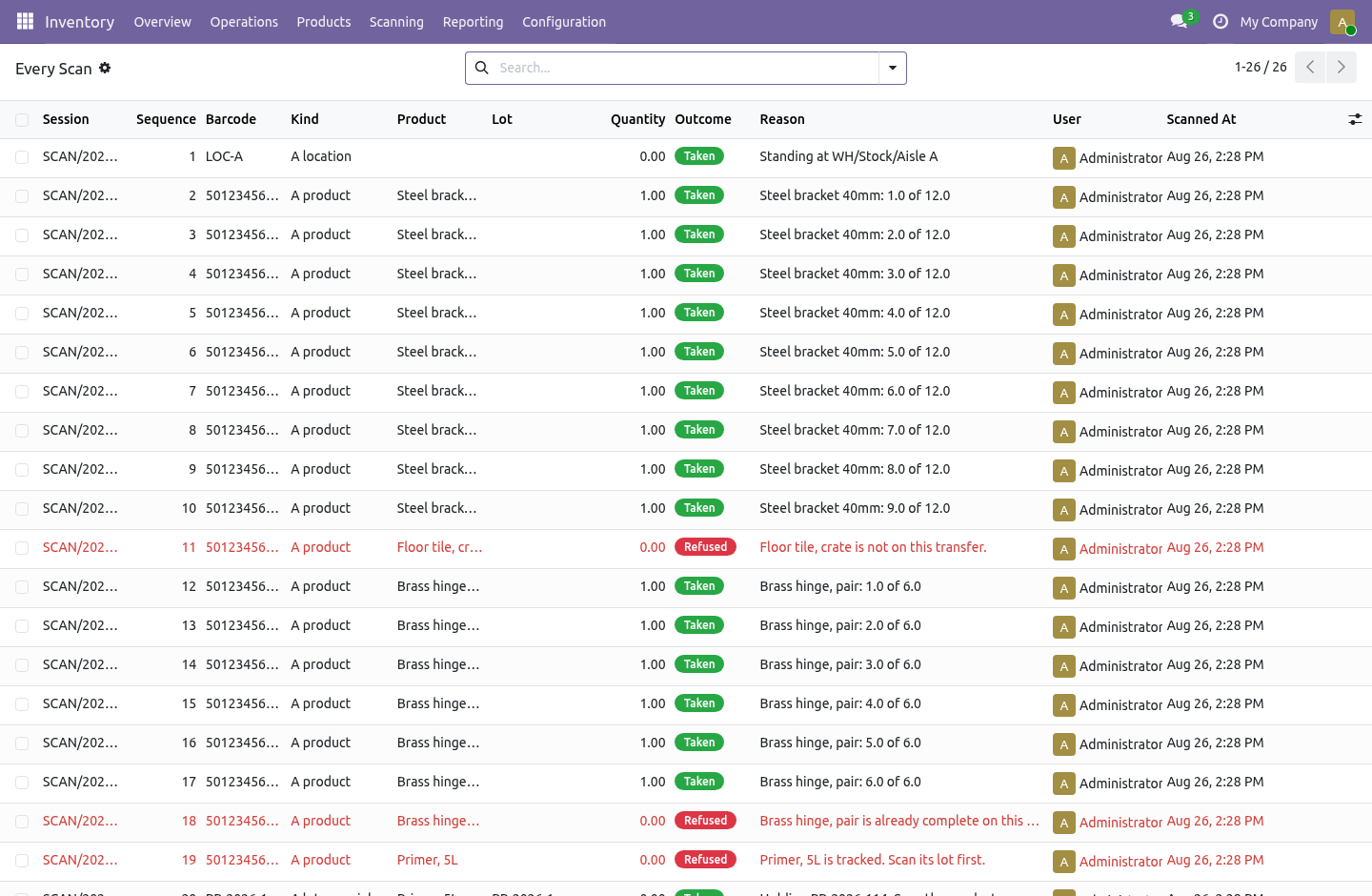Focus the Search input field
Image resolution: width=1372 pixels, height=896 pixels.
[x=684, y=68]
